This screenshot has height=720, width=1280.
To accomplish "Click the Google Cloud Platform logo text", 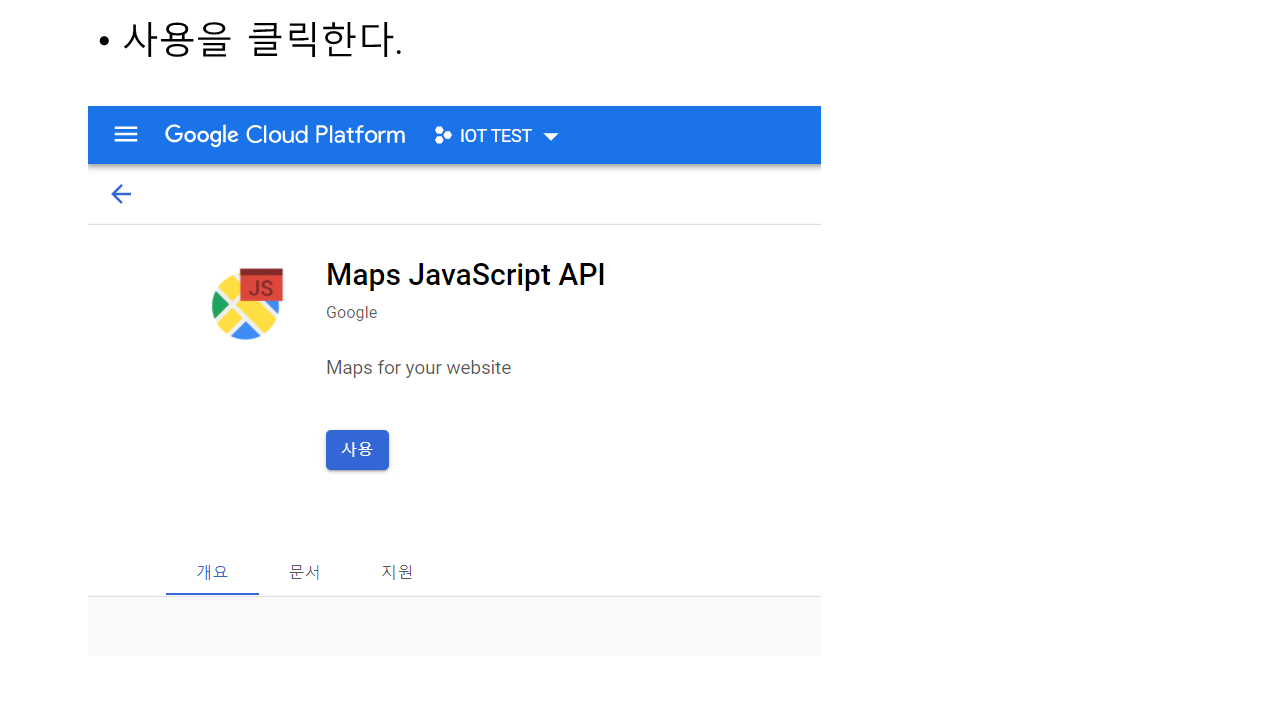I will click(x=285, y=135).
